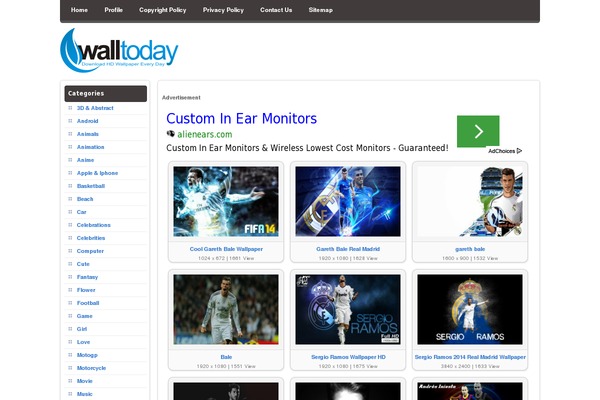Browse the Animals category
Viewport: 600px width, 400px height.
88,134
